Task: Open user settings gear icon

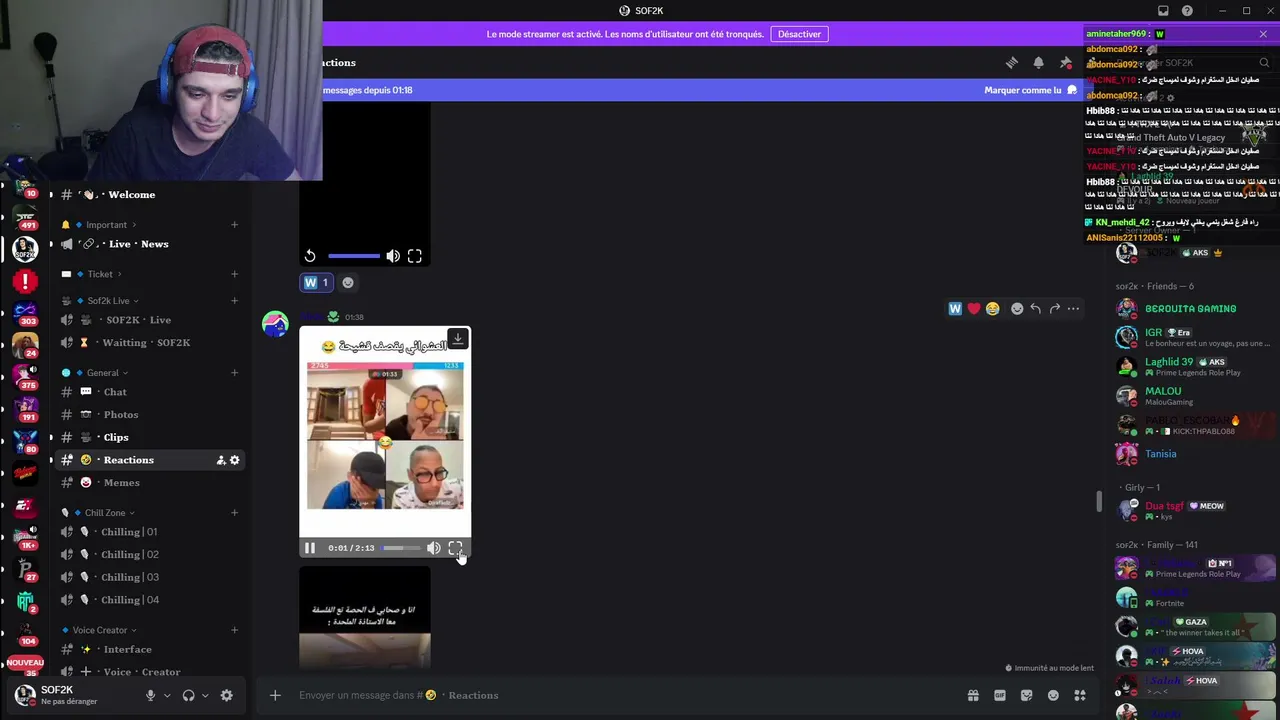Action: (227, 695)
